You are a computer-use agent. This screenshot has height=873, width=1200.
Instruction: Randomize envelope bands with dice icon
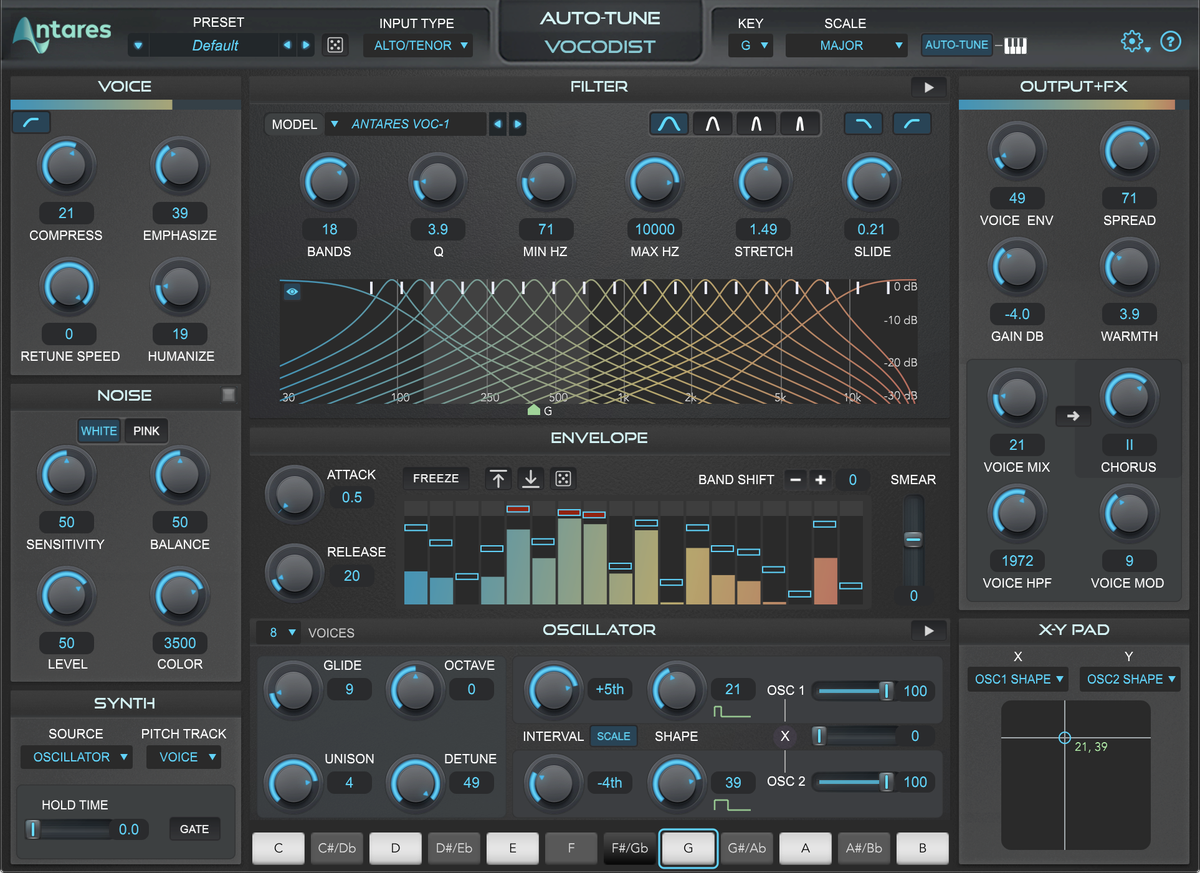pyautogui.click(x=565, y=478)
